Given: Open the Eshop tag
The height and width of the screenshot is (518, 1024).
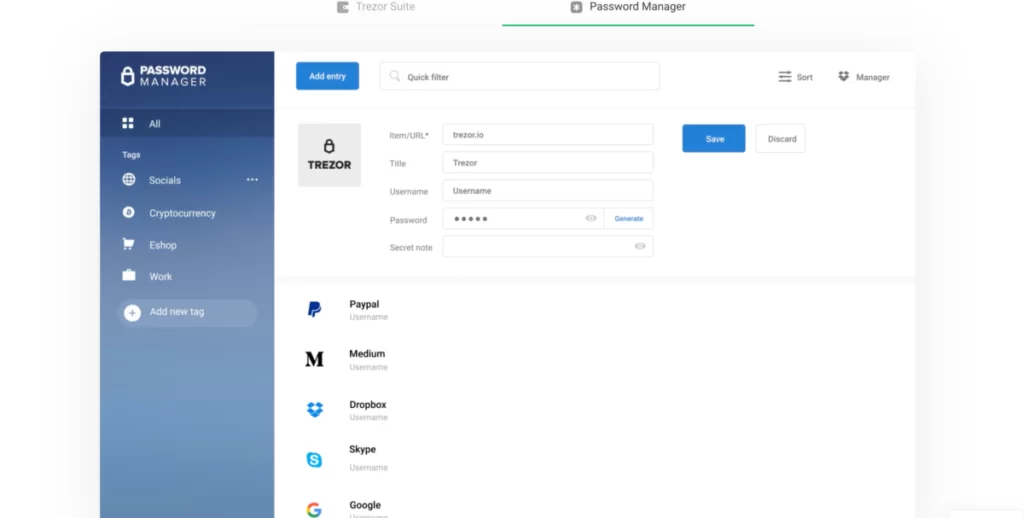Looking at the screenshot, I should 163,245.
